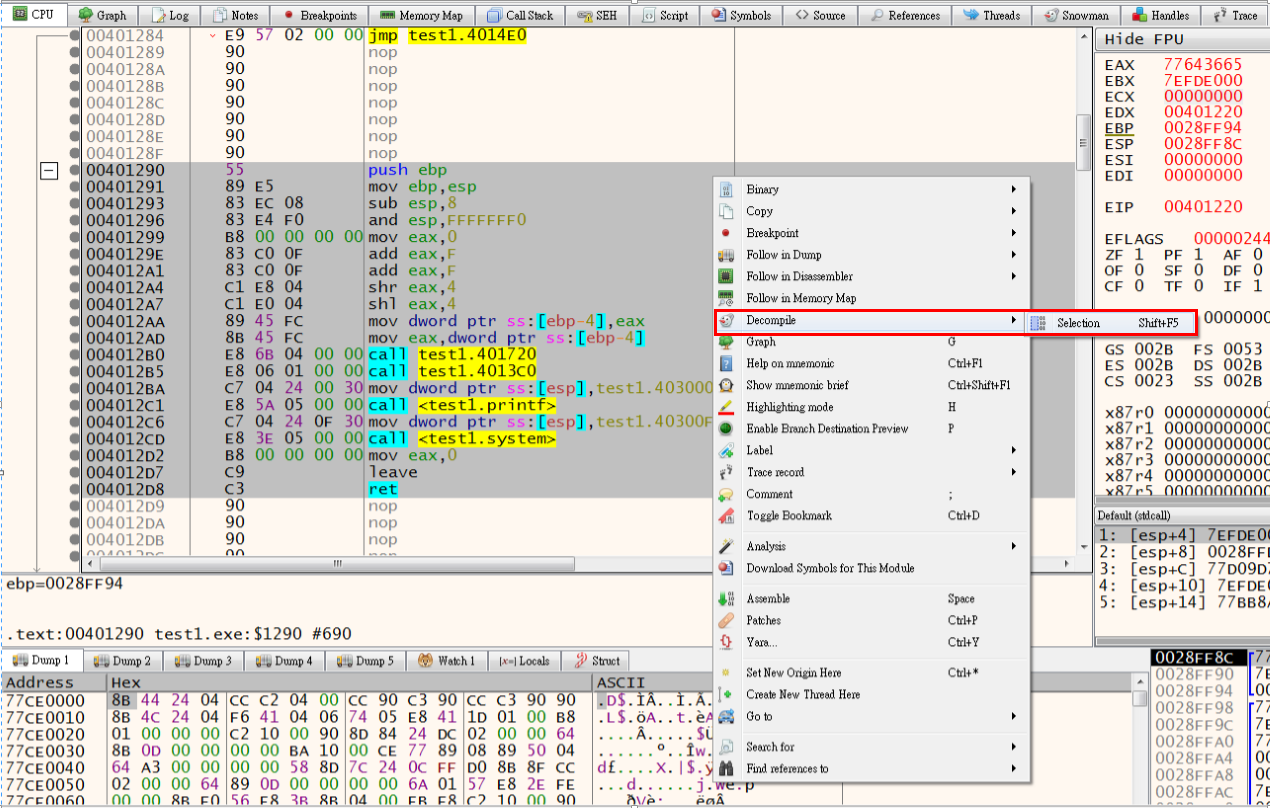This screenshot has height=808, width=1270.
Task: Switch to the Graph tab
Action: click(102, 15)
